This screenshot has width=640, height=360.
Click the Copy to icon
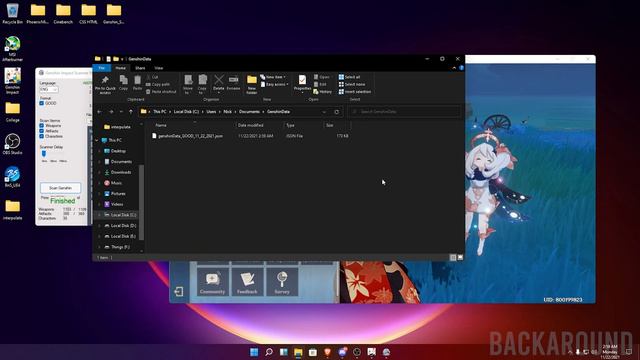[202, 84]
